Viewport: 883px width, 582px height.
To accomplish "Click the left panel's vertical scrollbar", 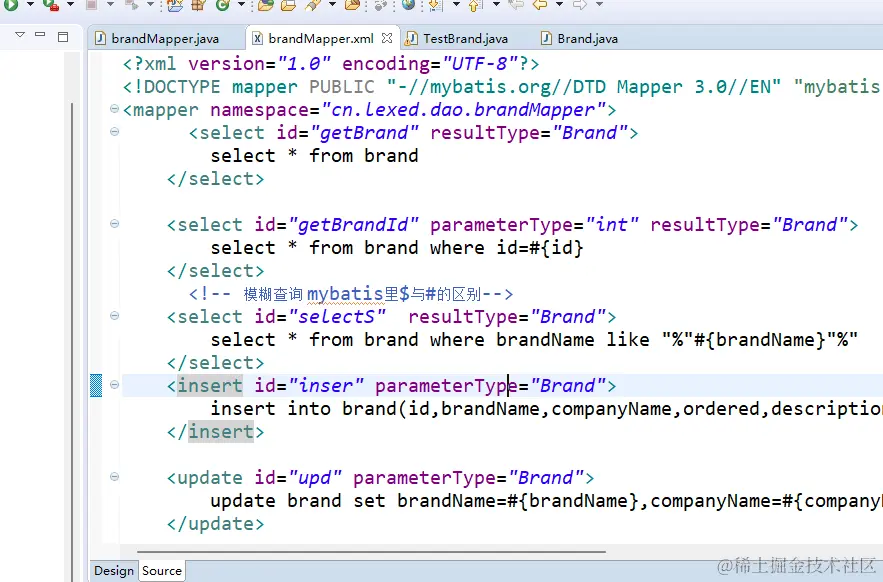I will click(x=72, y=338).
